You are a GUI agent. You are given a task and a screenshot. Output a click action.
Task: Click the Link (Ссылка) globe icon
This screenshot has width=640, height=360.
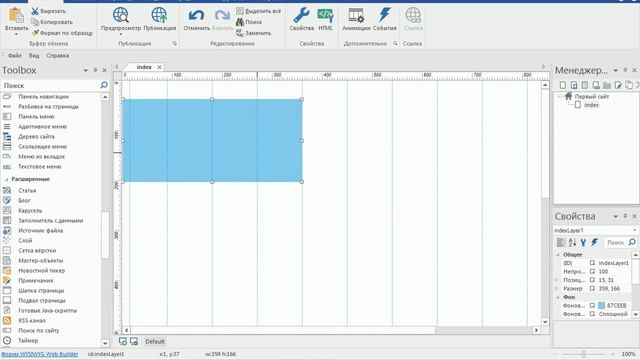click(x=413, y=16)
